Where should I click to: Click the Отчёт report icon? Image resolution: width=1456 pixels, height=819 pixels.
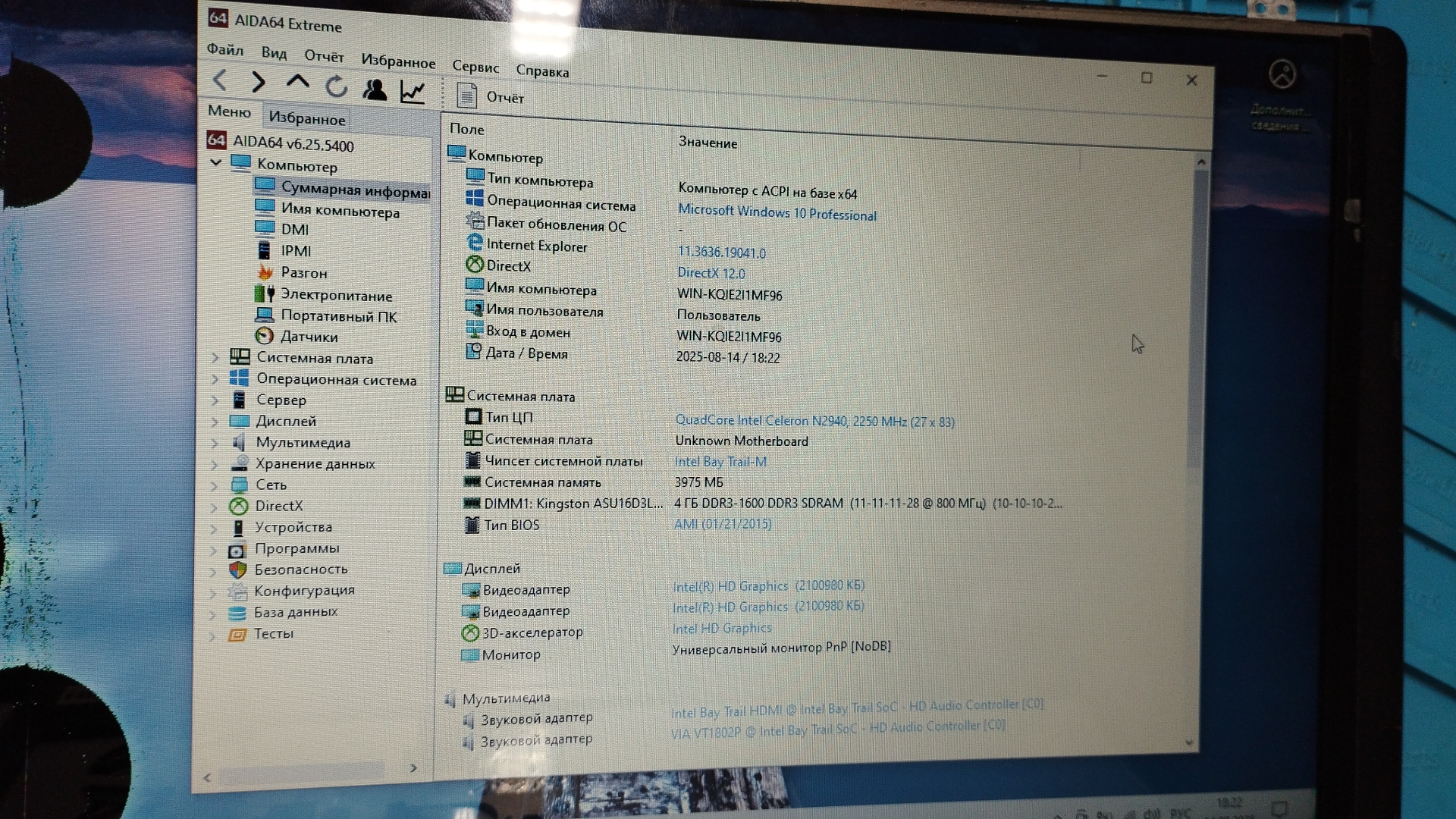466,96
